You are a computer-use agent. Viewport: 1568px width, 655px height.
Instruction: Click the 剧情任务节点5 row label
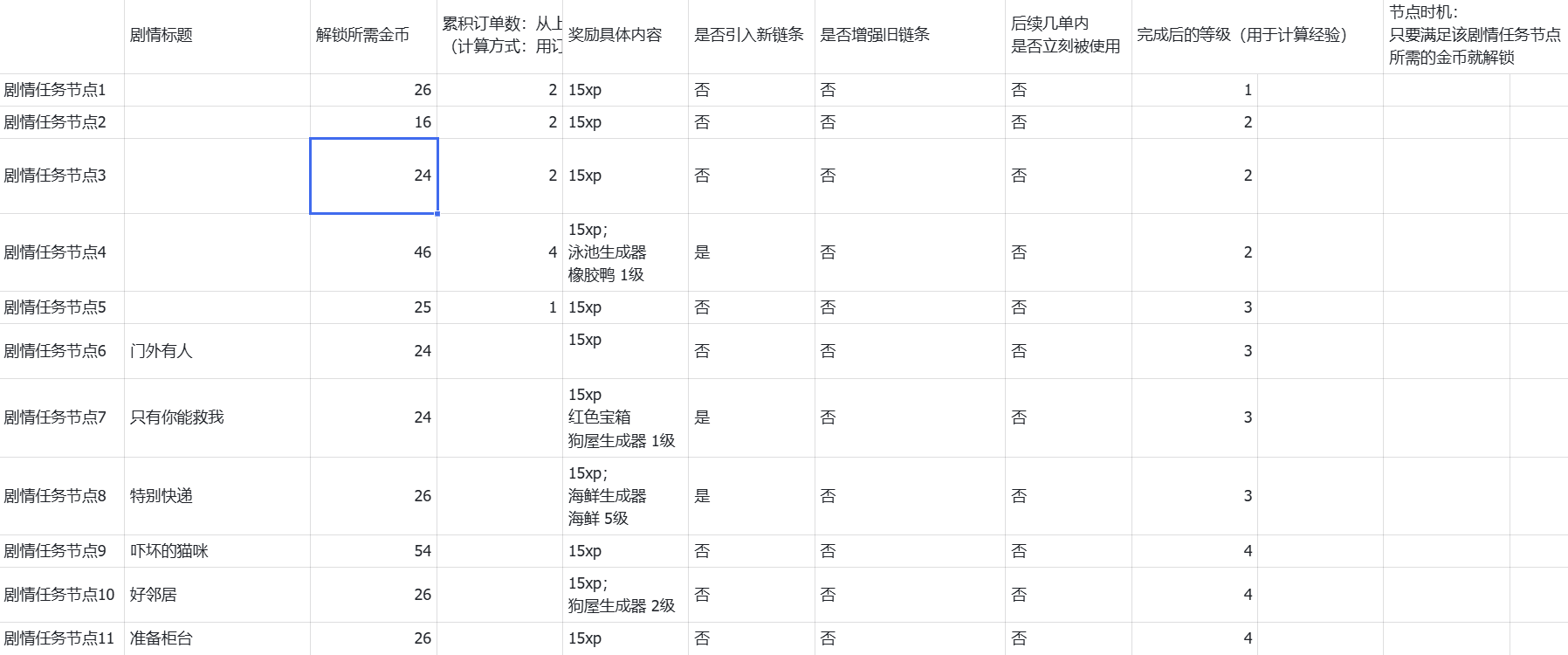pyautogui.click(x=62, y=307)
